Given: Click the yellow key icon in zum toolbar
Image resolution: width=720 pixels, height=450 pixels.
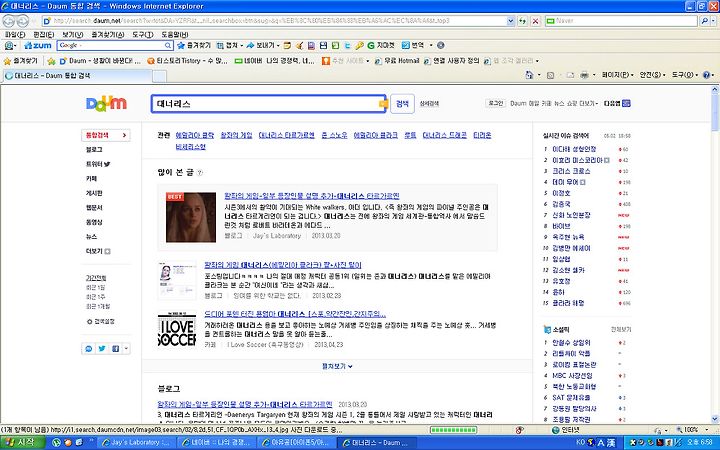Looking at the screenshot, I should [x=360, y=45].
